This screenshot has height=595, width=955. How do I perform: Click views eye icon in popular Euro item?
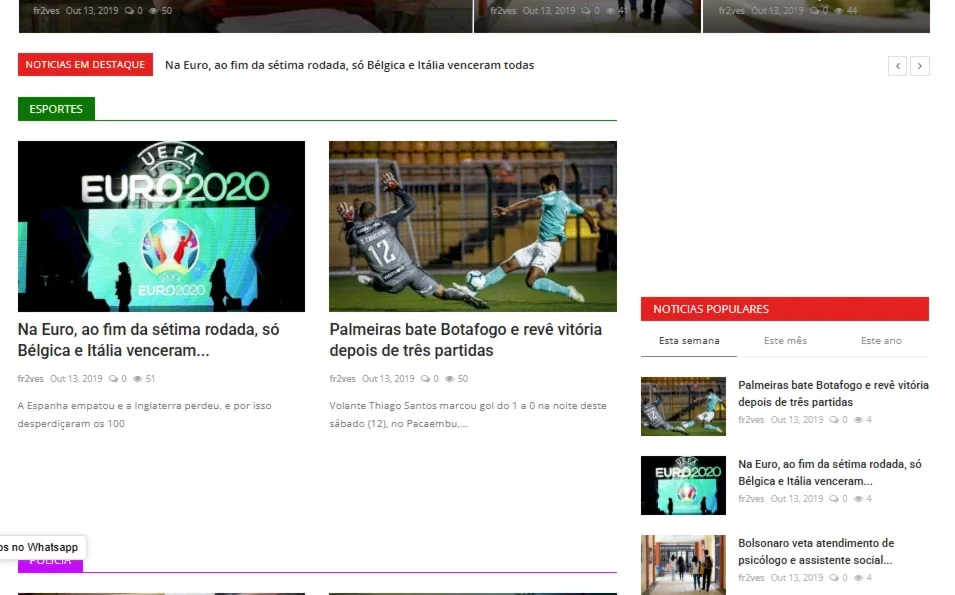point(858,499)
